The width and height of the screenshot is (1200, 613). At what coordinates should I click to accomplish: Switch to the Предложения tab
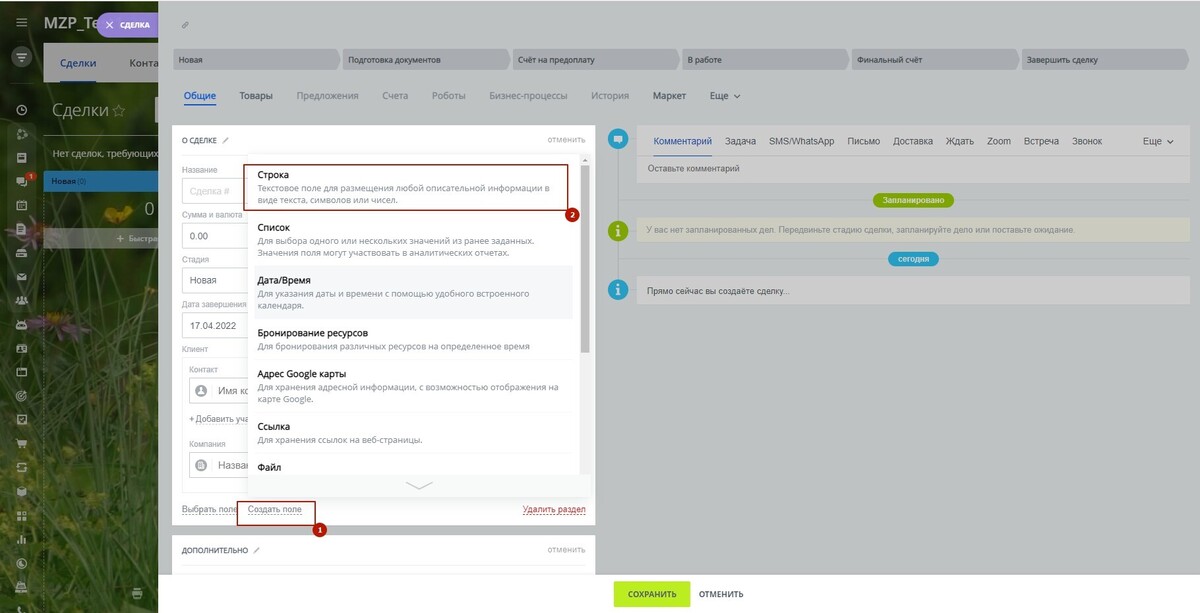327,96
